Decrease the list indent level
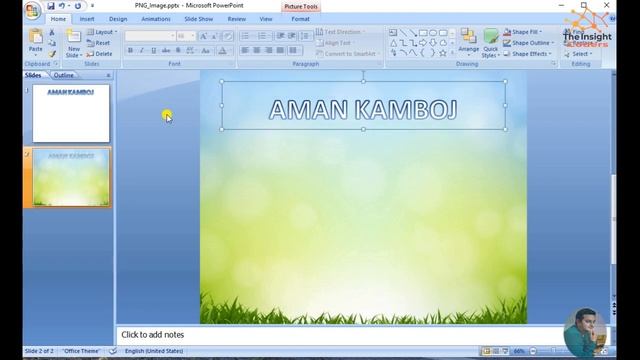 [280, 36]
